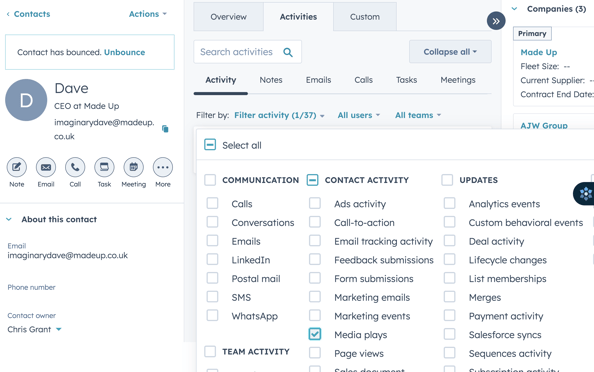Check the Conversations checkbox

point(213,222)
